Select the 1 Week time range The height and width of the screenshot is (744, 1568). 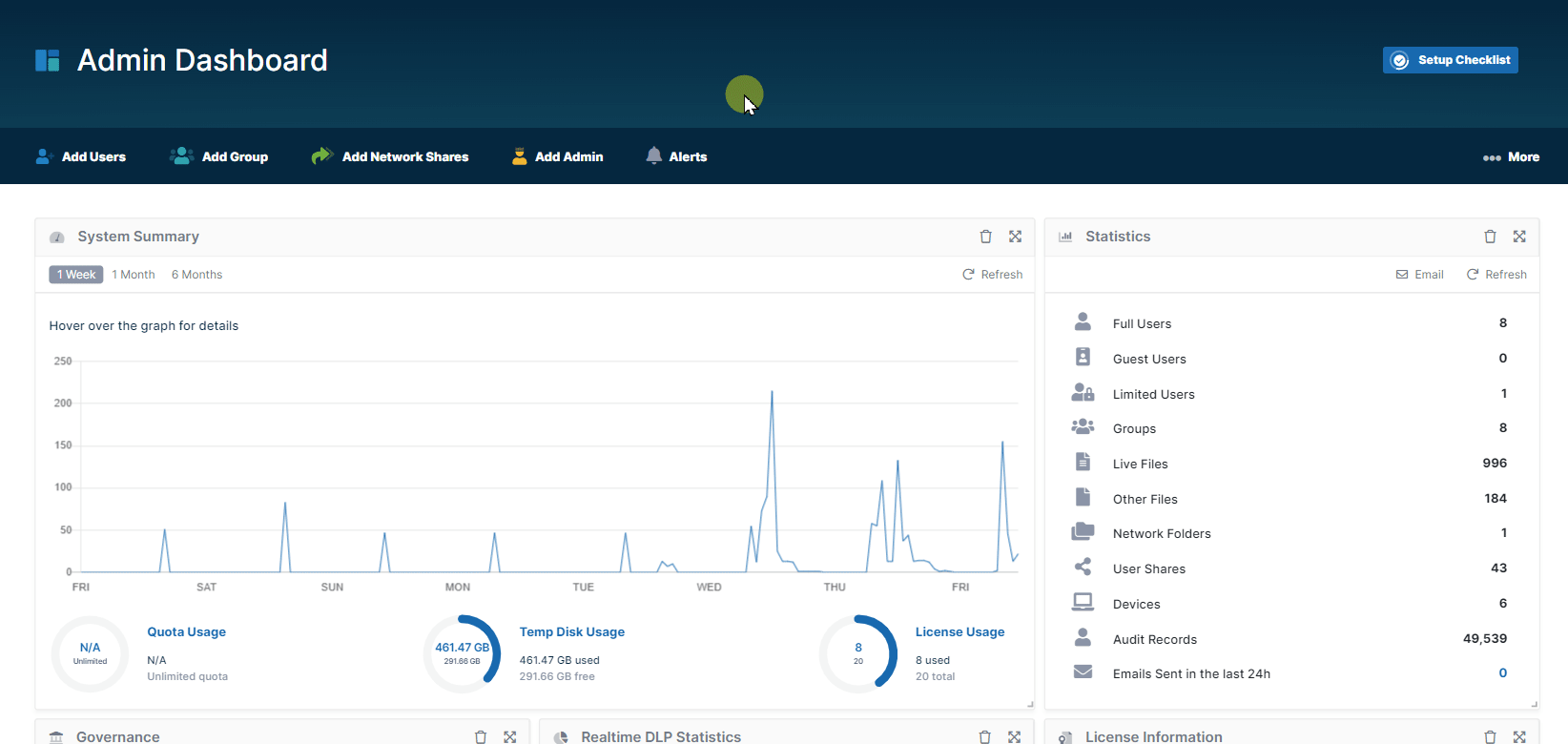76,275
